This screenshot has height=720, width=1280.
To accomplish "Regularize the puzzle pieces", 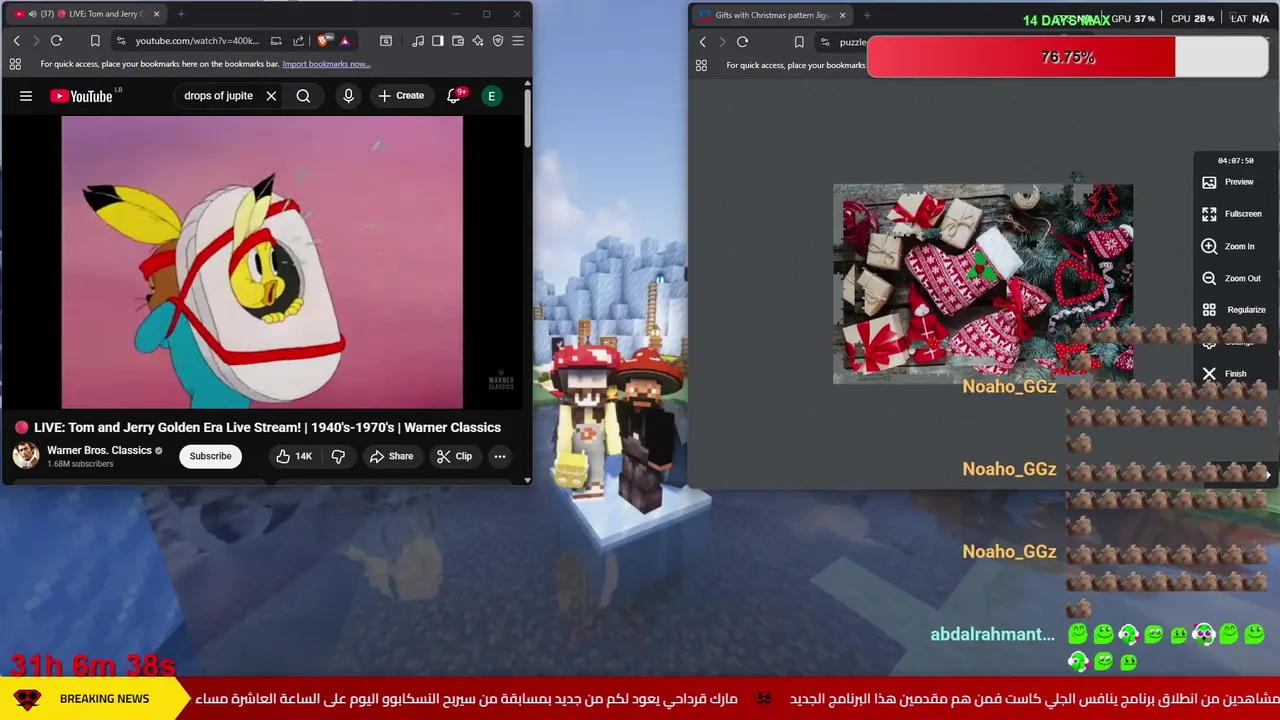I will coord(1234,310).
